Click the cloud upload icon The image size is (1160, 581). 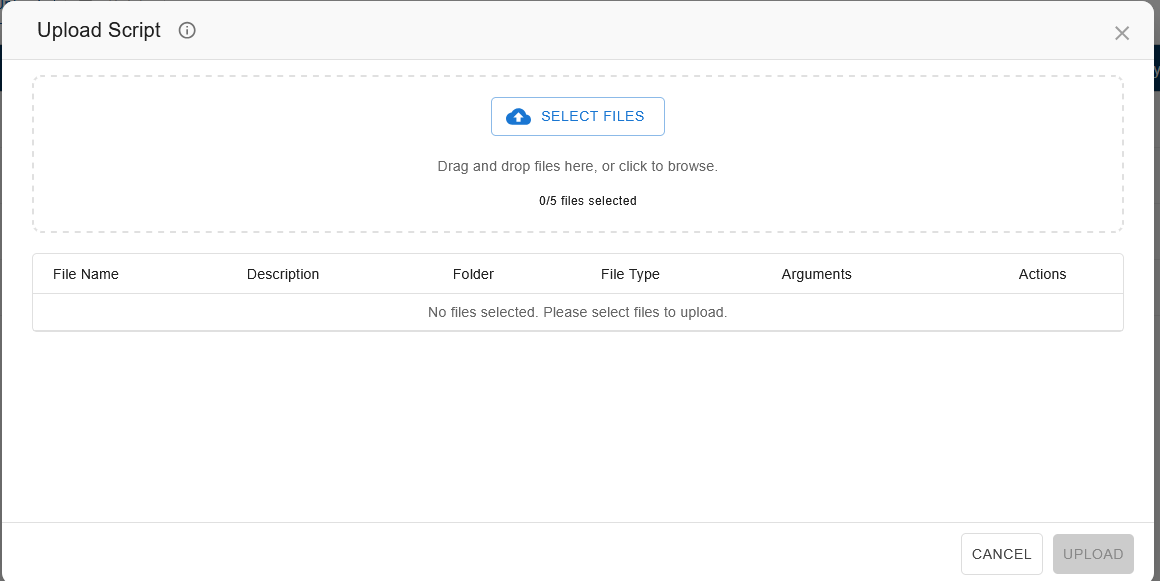518,116
